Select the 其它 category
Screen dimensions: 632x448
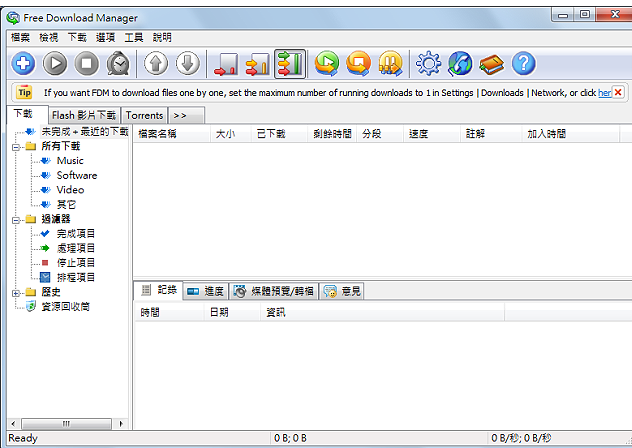[x=66, y=204]
